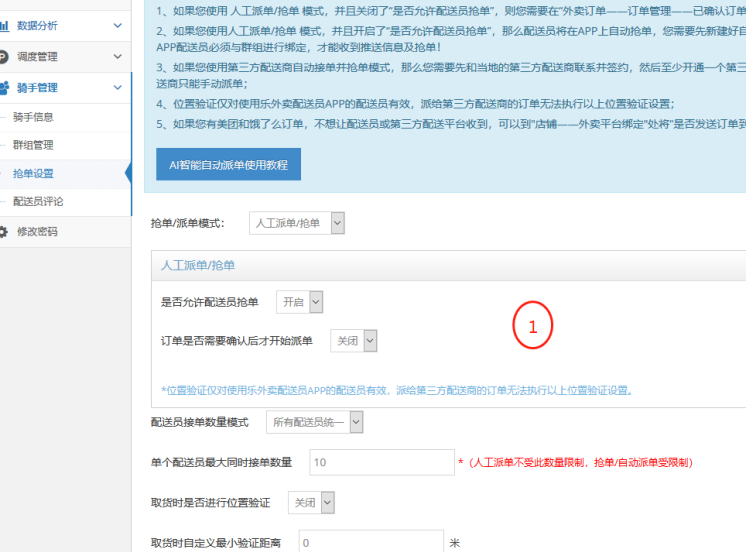Click the bar chart icon beside 数据分析
This screenshot has height=552, width=746.
point(5,25)
